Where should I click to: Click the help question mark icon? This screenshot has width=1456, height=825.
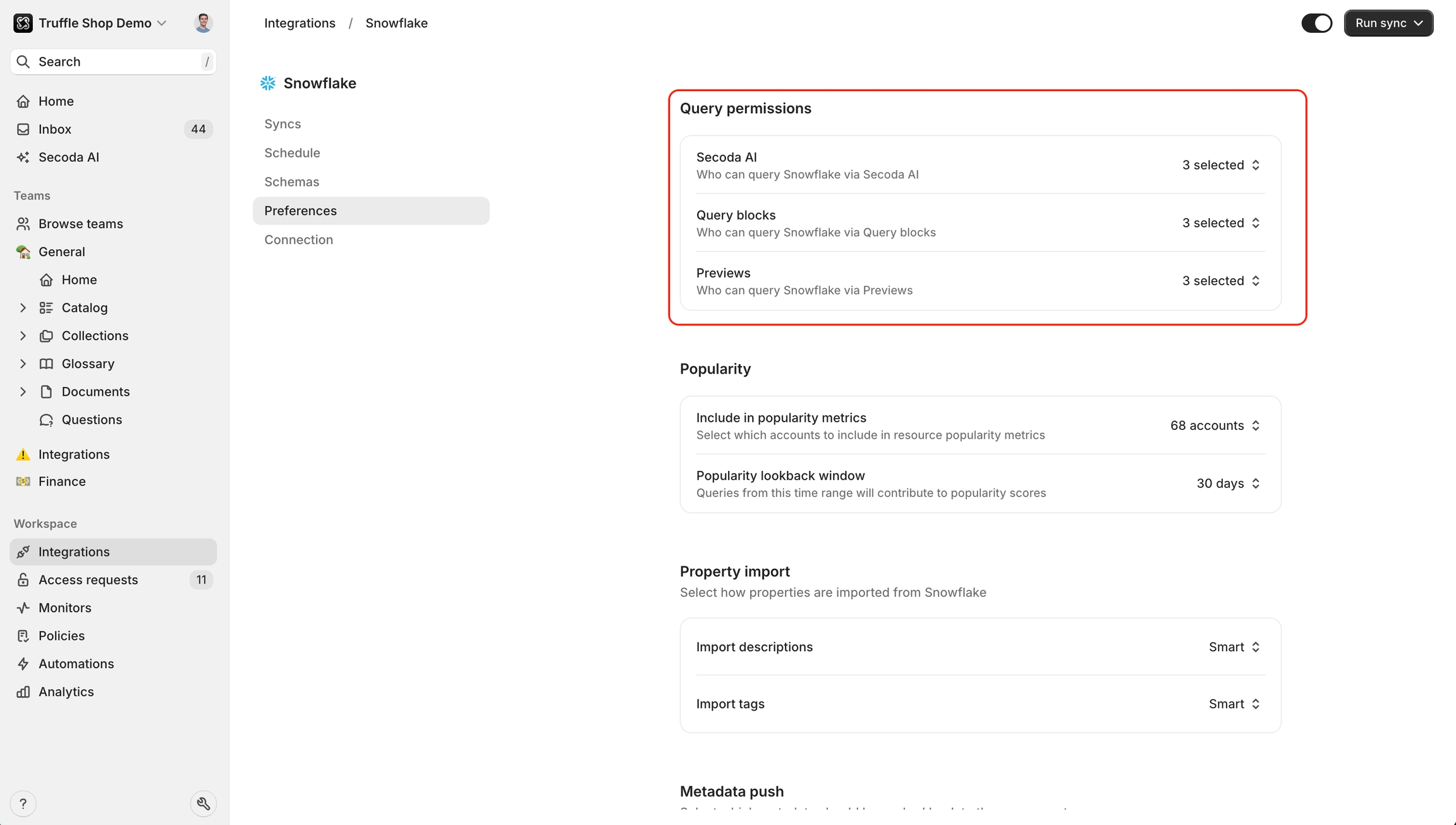tap(23, 804)
